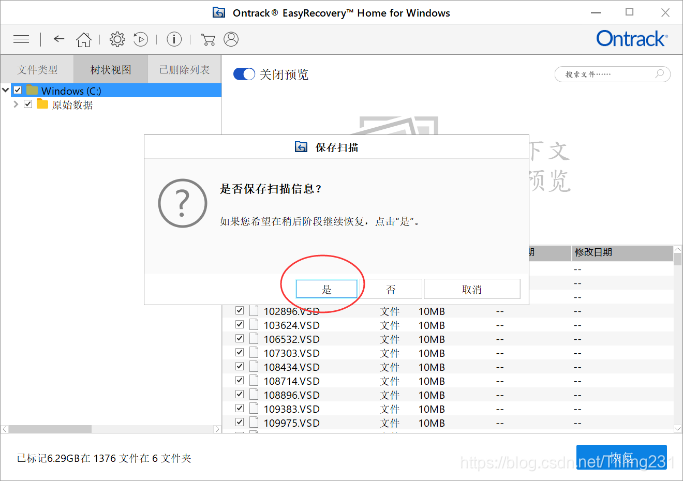Click the 10MB size of 106532.VSD
683x481 pixels.
432,339
